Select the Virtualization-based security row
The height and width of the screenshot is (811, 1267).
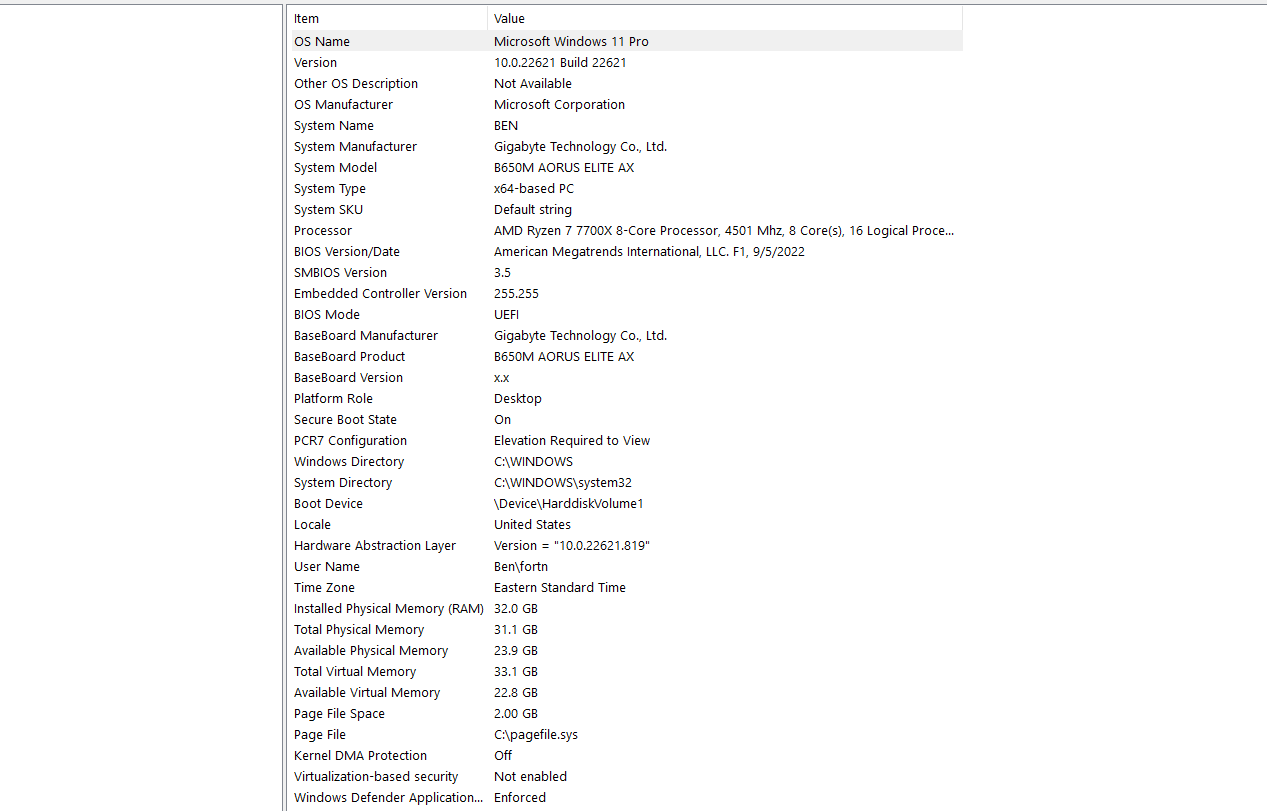pos(626,776)
